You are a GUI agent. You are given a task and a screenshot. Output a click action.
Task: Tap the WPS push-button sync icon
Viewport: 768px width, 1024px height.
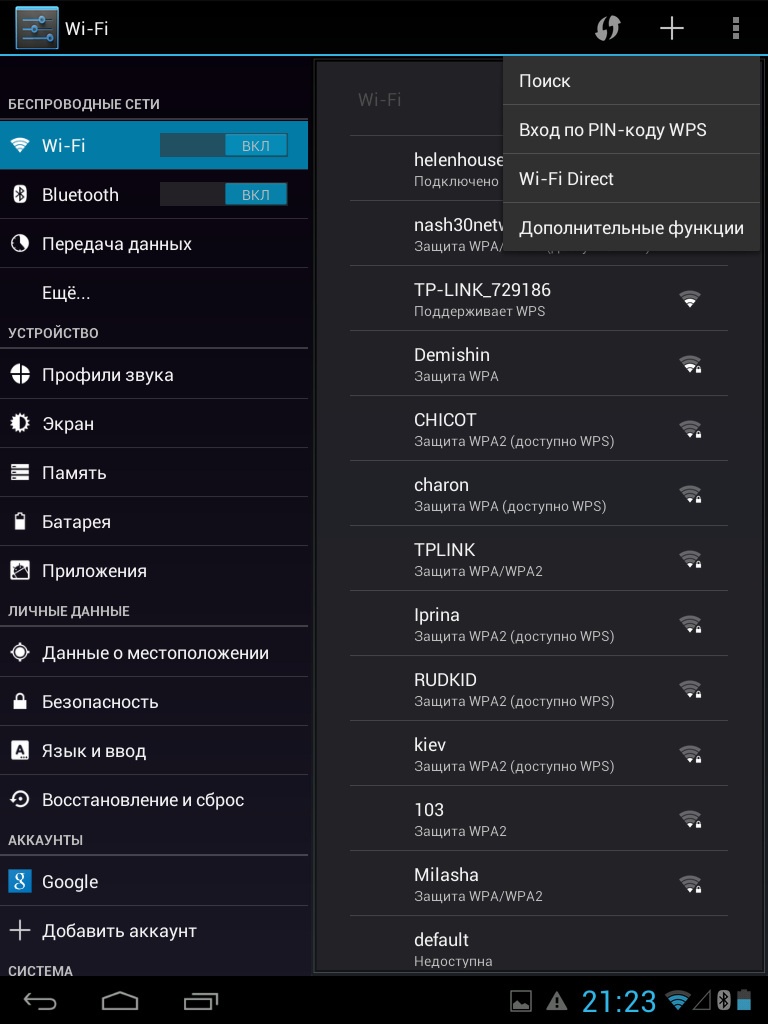pos(607,28)
